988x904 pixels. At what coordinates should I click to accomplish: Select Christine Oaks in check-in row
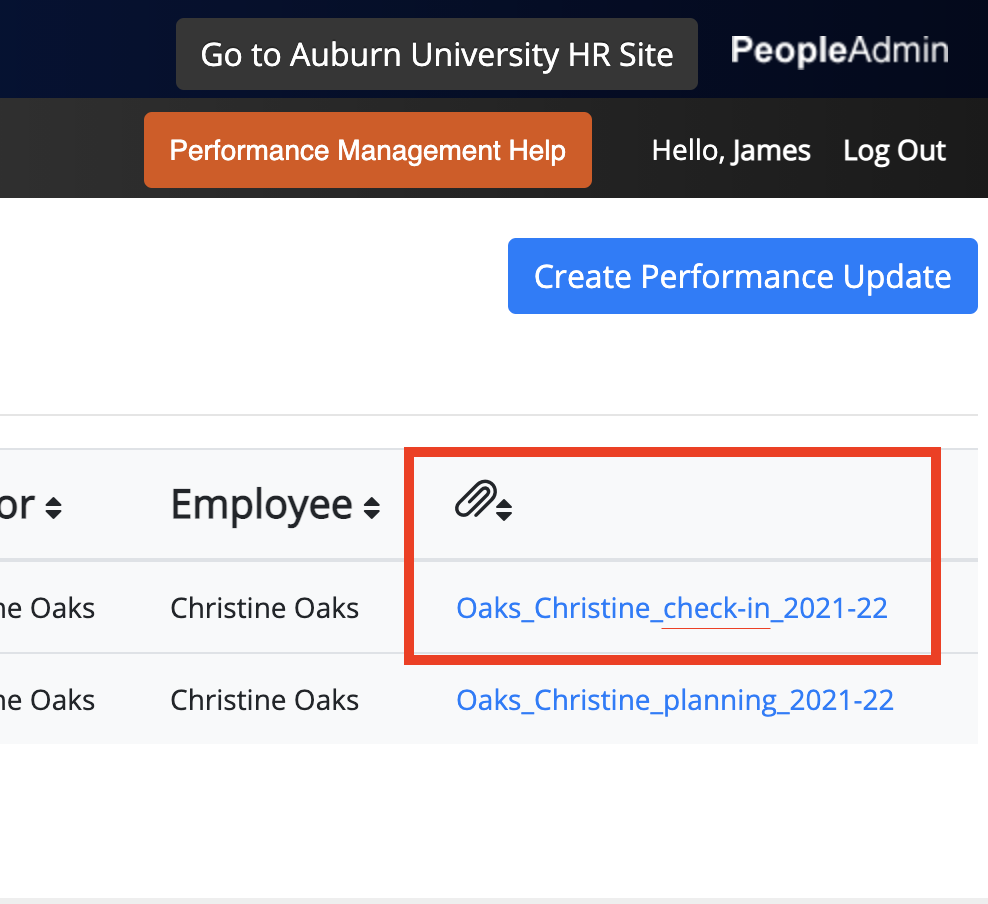(264, 609)
